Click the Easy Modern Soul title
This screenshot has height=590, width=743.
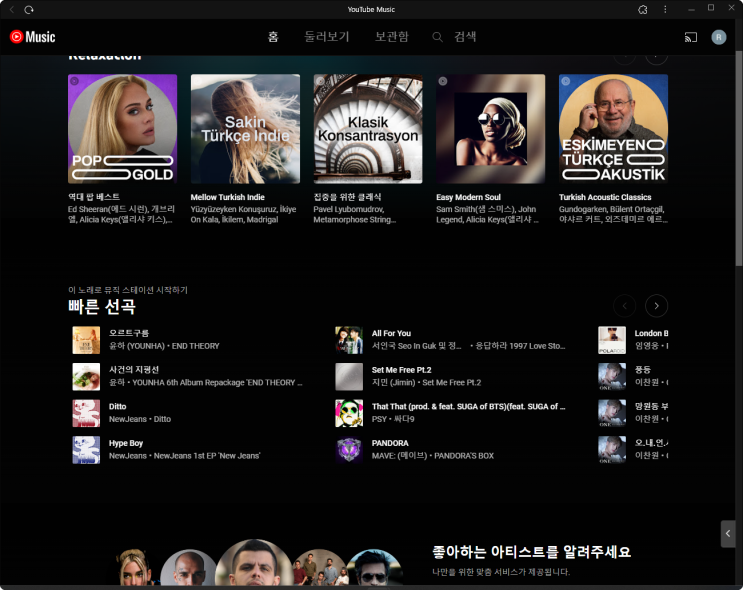point(468,197)
